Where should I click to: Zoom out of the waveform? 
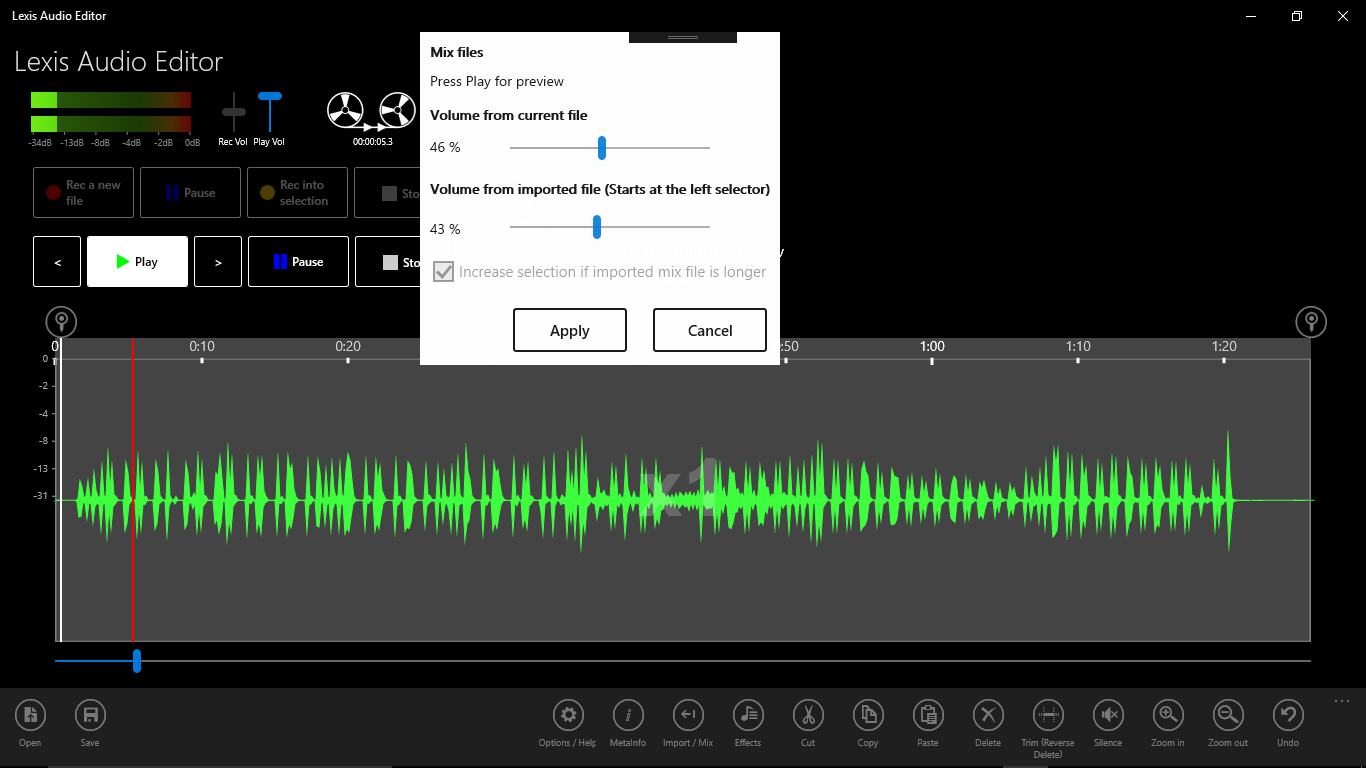[x=1228, y=715]
